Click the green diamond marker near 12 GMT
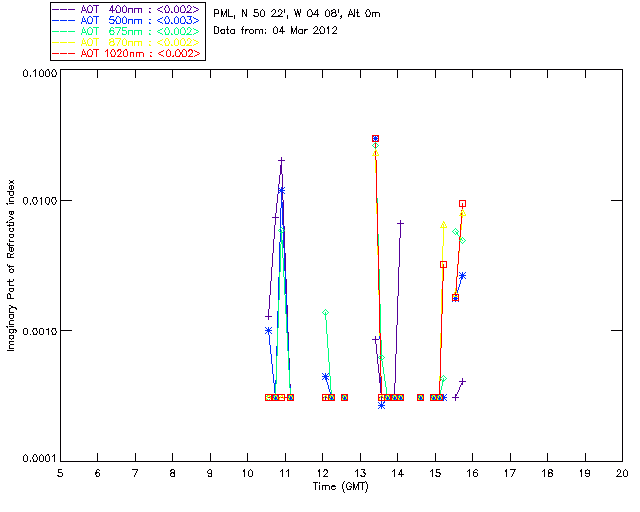This screenshot has height=512, width=640. click(x=325, y=313)
